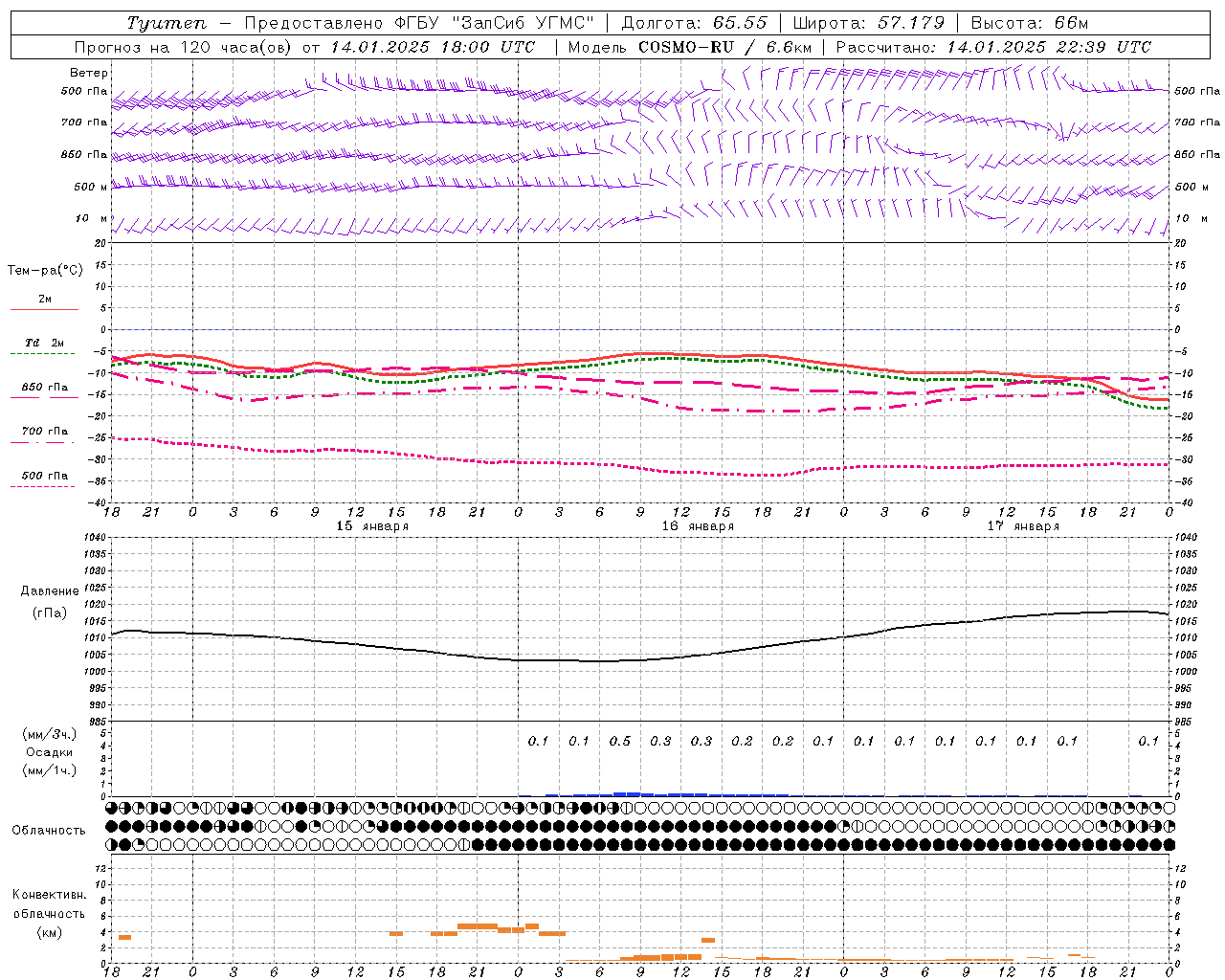
Task: Click the left 500 м wind level label
Action: tap(91, 187)
